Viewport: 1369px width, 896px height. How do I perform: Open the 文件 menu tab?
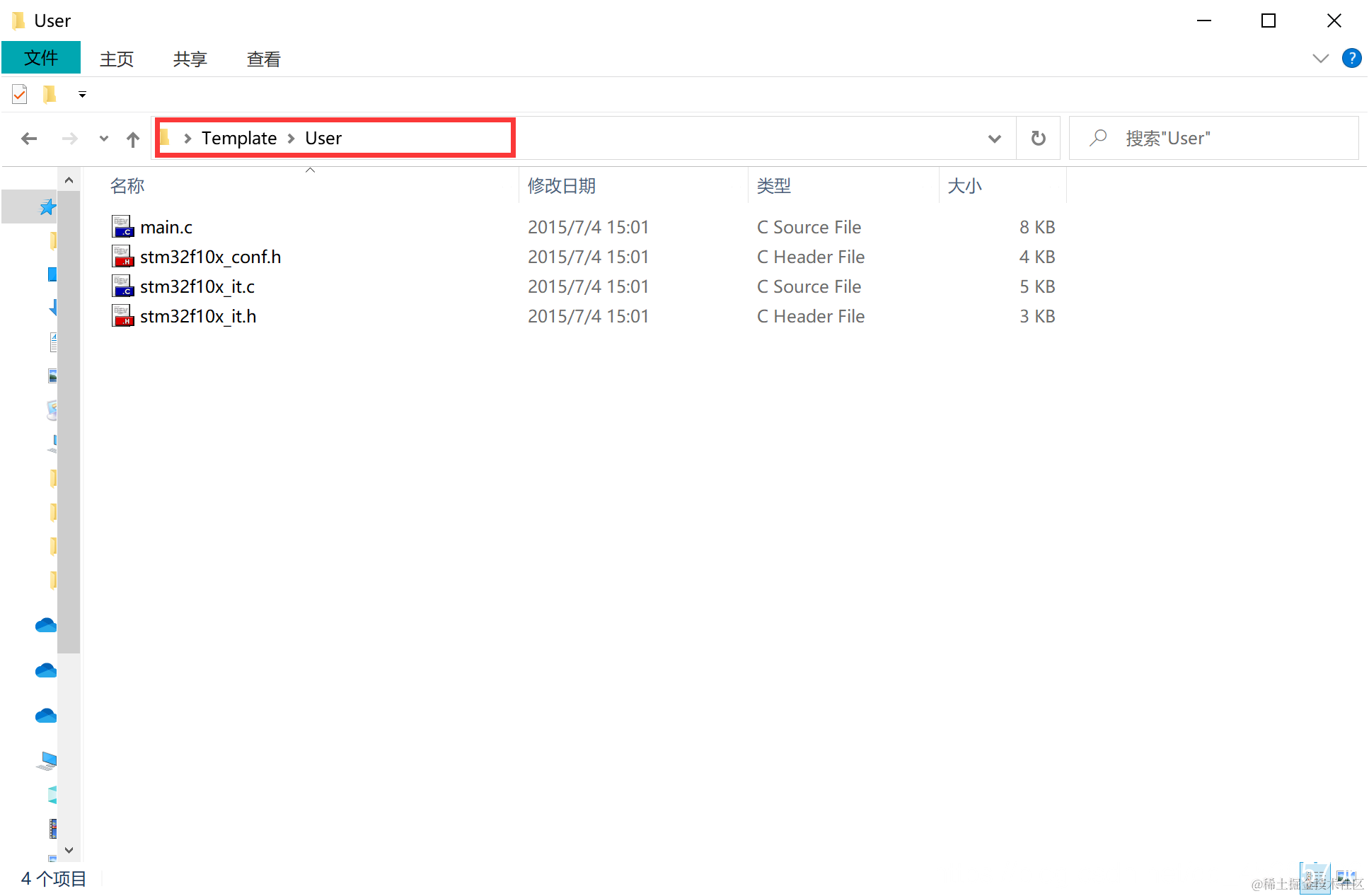[41, 58]
